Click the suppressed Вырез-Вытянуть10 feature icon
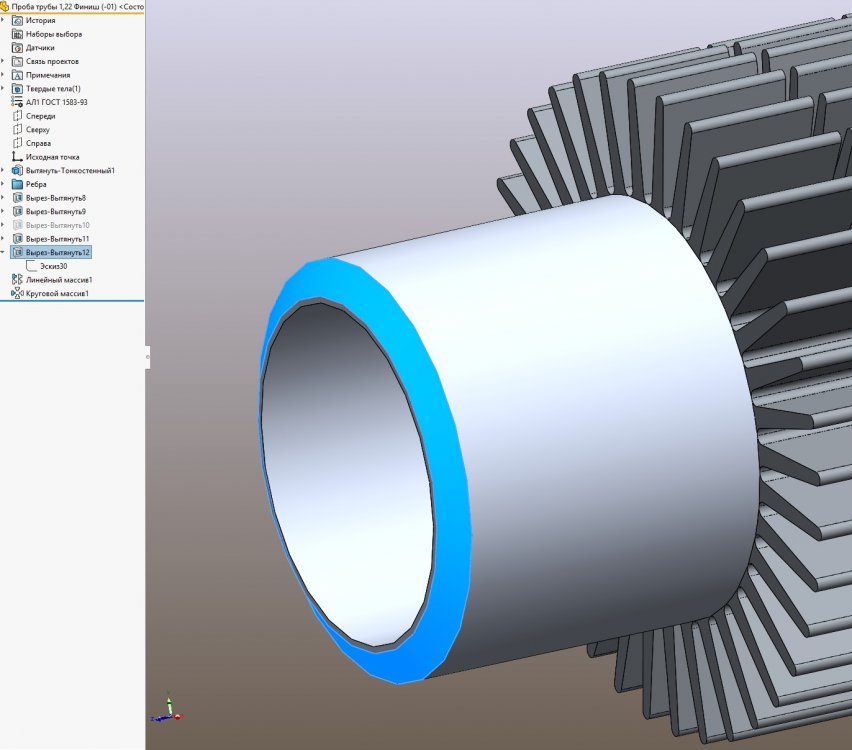This screenshot has height=750, width=852. tap(17, 225)
